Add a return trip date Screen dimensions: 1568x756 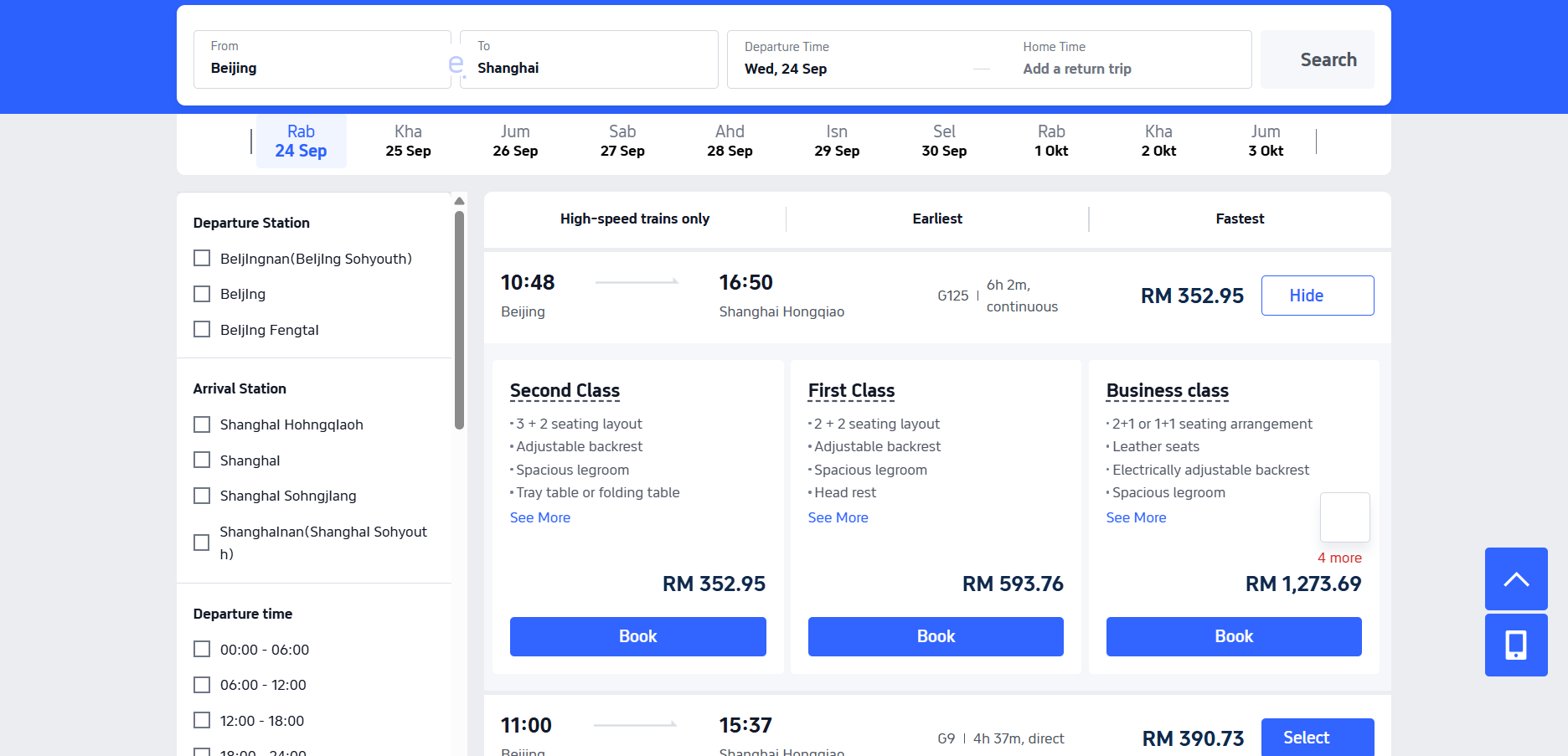coord(1076,69)
